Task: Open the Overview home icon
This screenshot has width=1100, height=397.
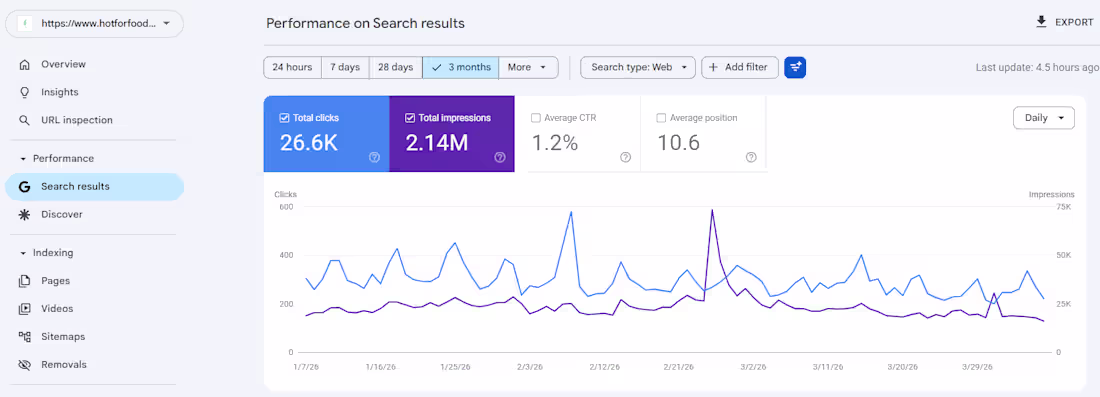Action: tap(25, 65)
